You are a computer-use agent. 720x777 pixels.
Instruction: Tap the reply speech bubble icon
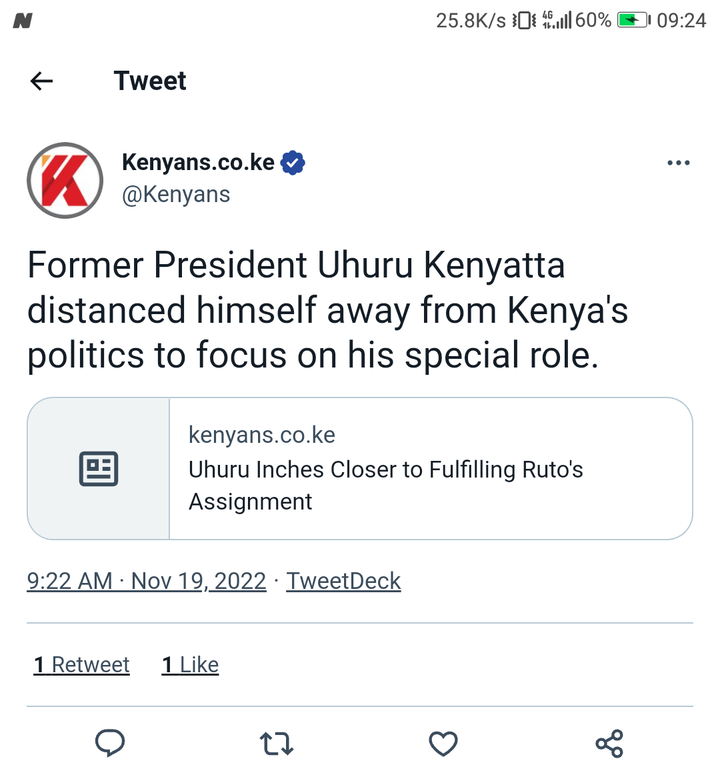point(110,743)
